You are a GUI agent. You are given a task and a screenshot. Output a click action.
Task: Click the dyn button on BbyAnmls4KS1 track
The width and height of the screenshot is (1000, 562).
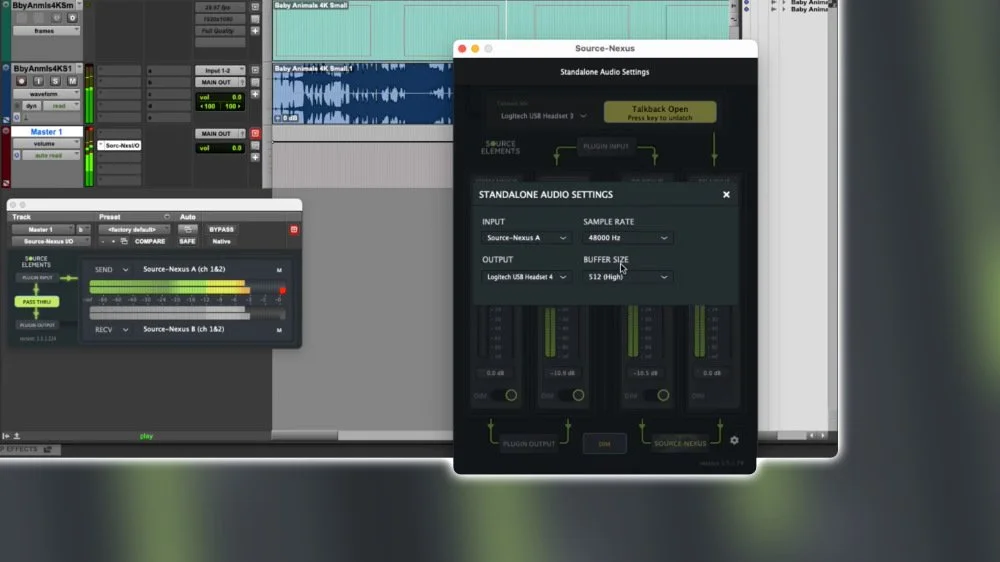[x=31, y=106]
